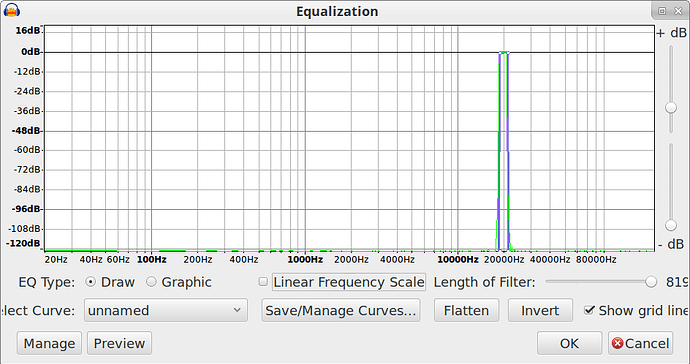Select the Graphic EQ type radio button
The height and width of the screenshot is (364, 690).
151,282
